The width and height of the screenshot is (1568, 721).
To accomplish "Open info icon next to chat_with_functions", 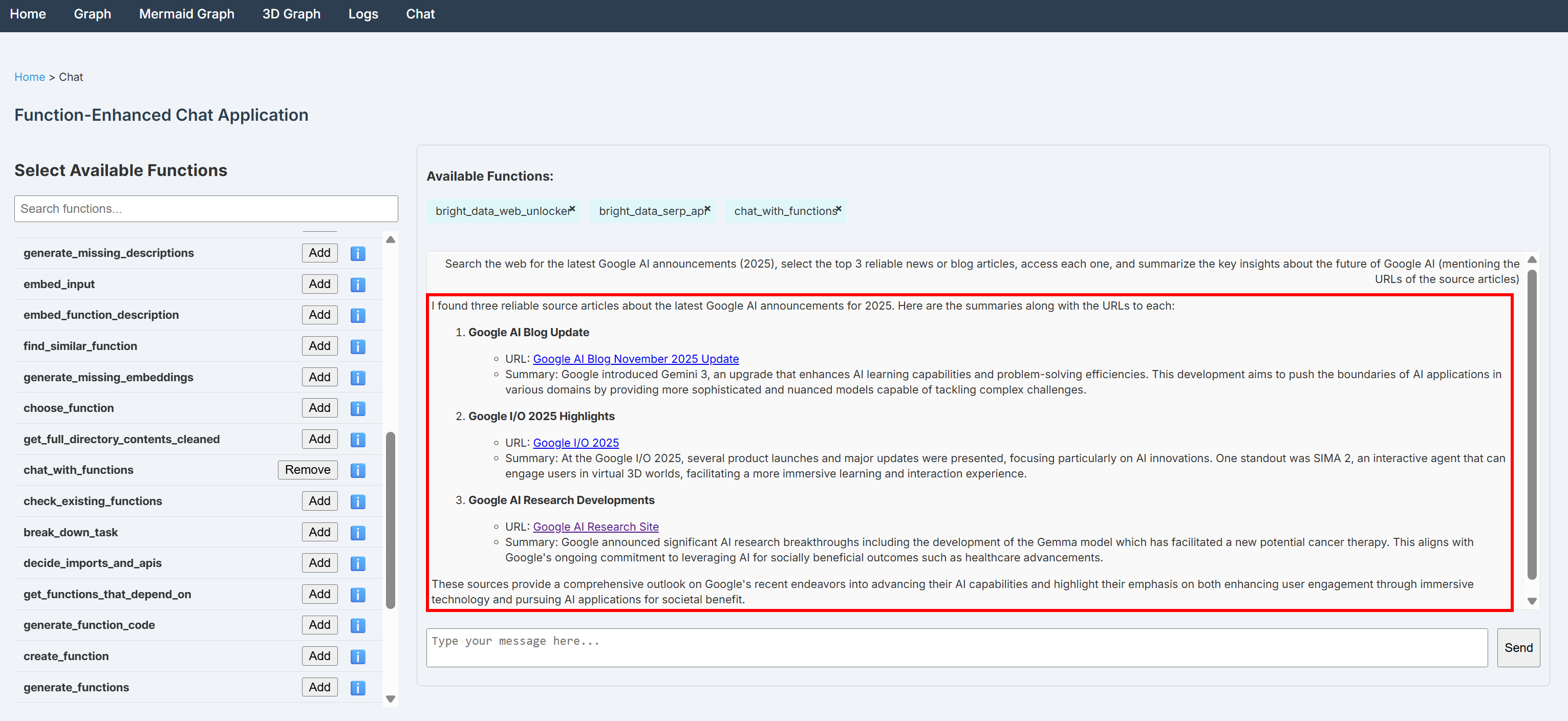I will pos(358,470).
